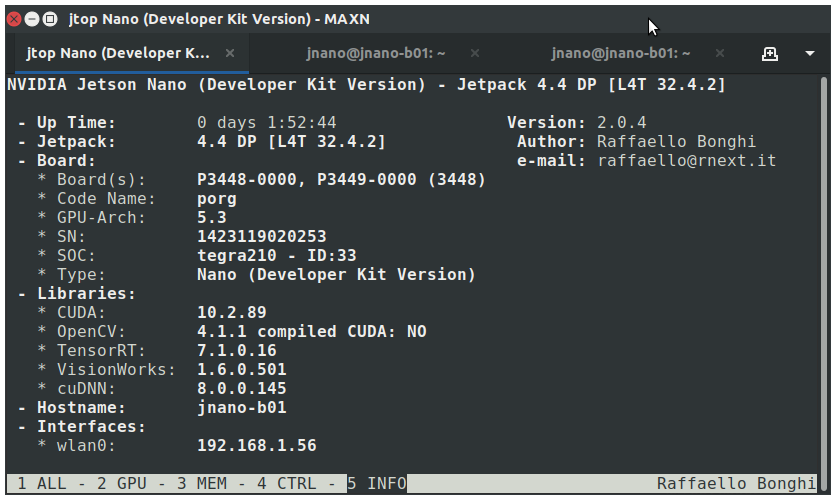Click the Interfaces: section label
This screenshot has height=504, width=840.
(x=91, y=427)
